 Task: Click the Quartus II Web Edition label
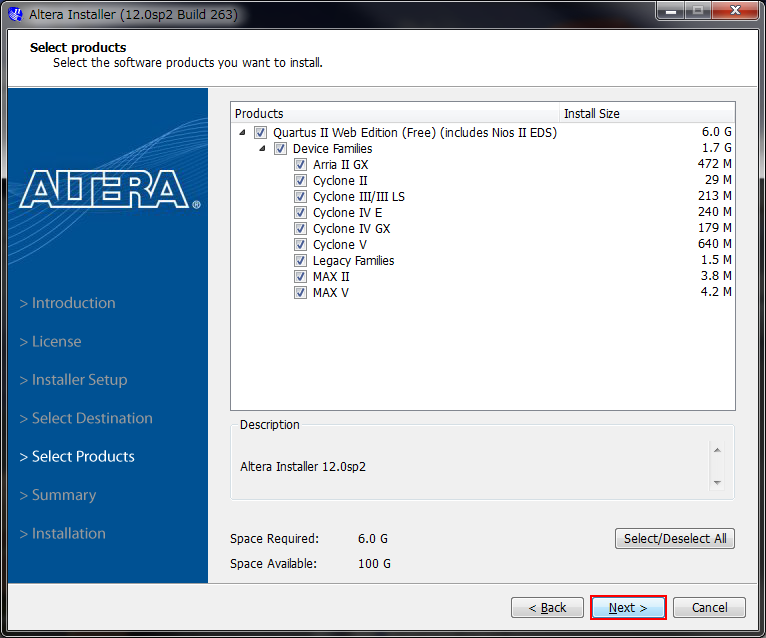click(415, 132)
